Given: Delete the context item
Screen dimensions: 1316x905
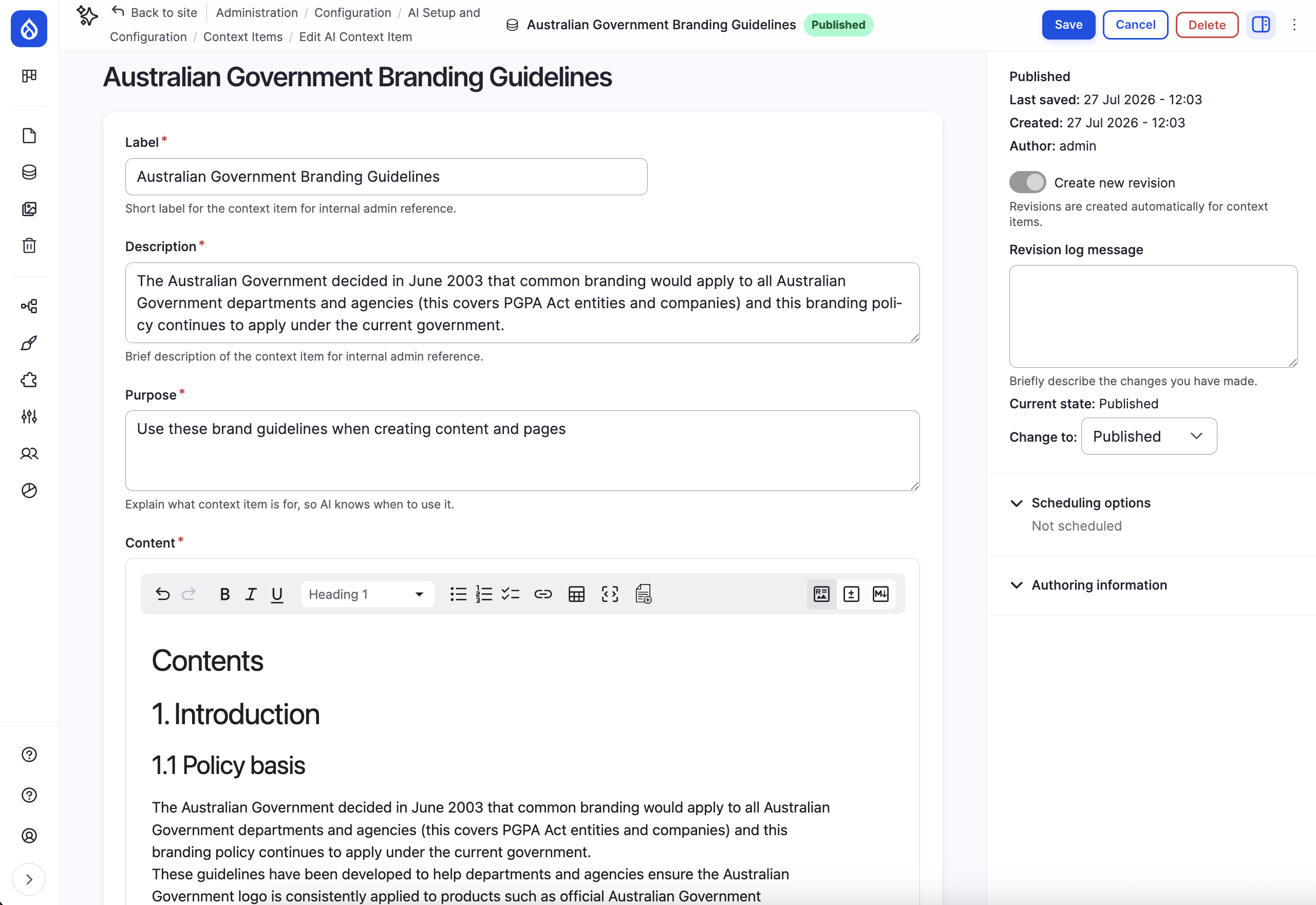Looking at the screenshot, I should tap(1206, 24).
